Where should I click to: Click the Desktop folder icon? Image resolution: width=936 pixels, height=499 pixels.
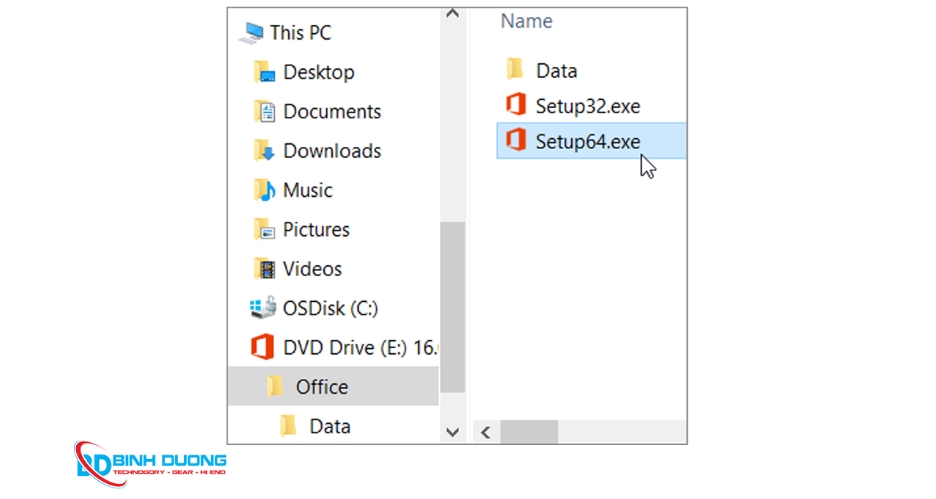264,72
